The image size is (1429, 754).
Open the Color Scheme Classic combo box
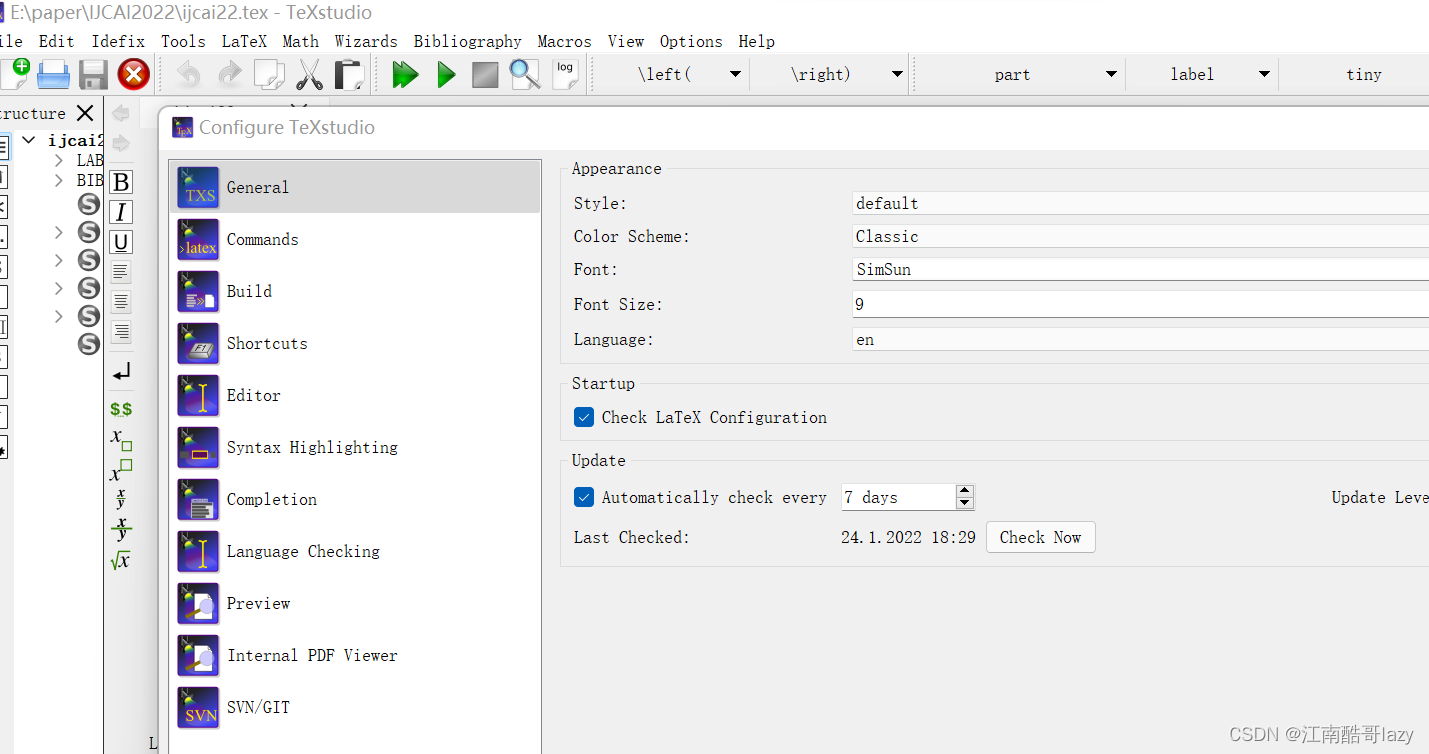coord(1140,236)
